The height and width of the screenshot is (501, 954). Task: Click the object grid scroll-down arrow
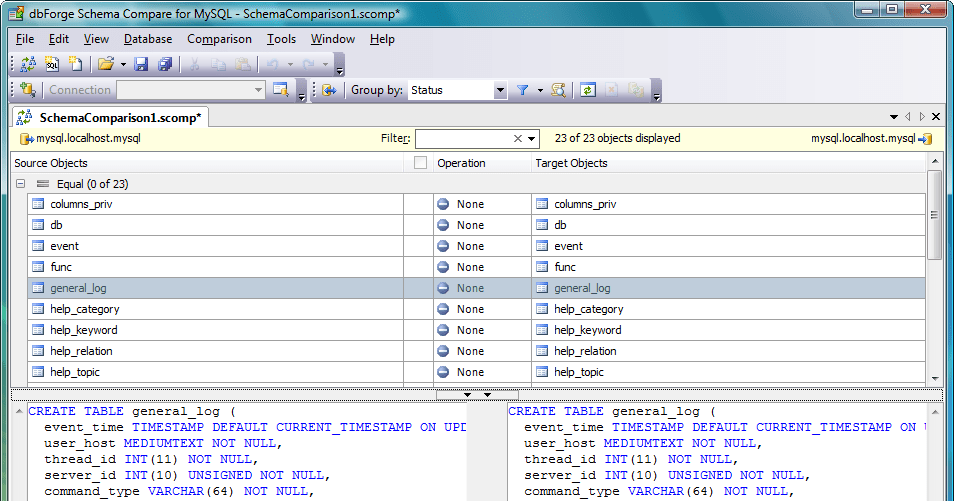(935, 378)
